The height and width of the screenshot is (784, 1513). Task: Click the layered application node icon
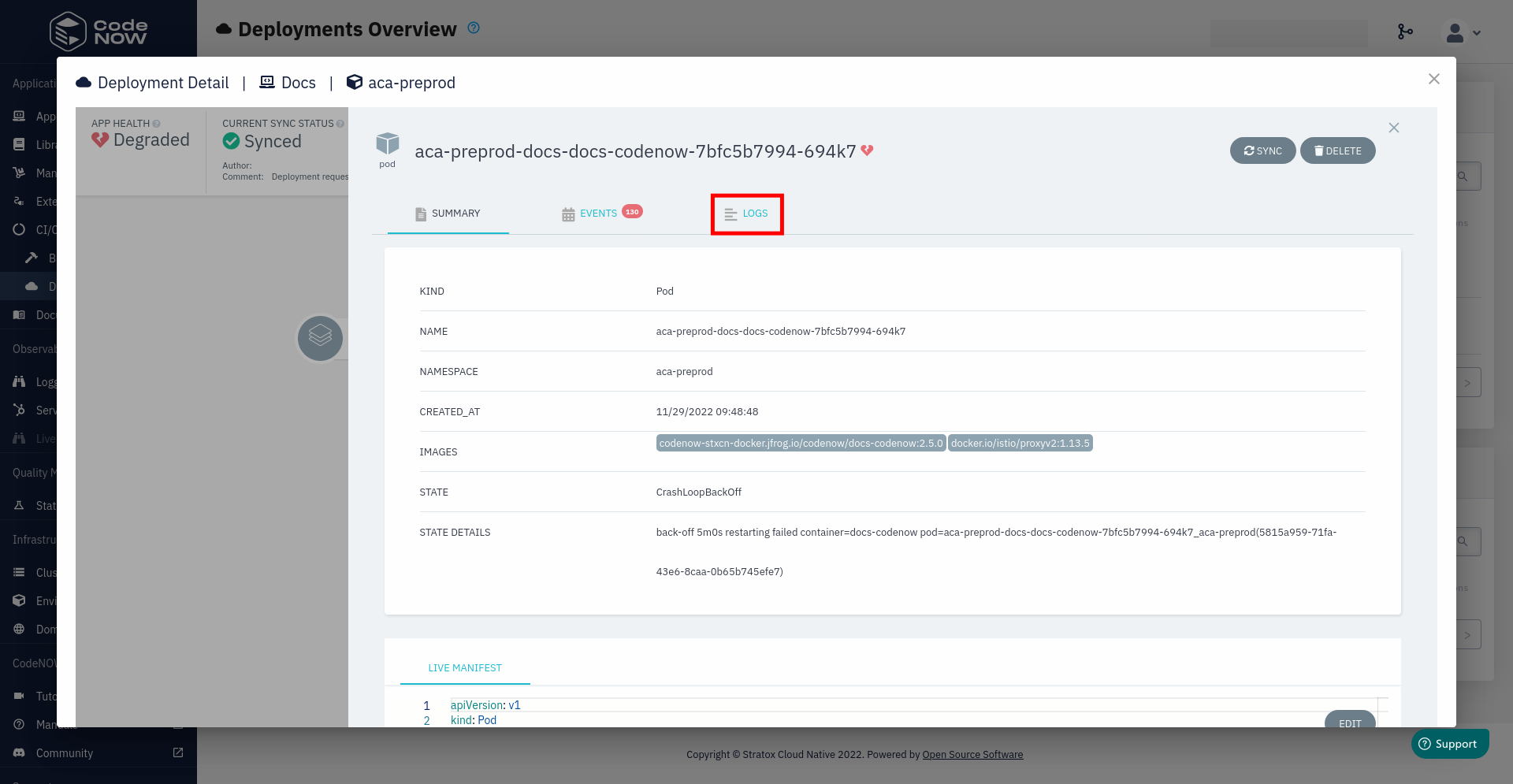point(320,339)
